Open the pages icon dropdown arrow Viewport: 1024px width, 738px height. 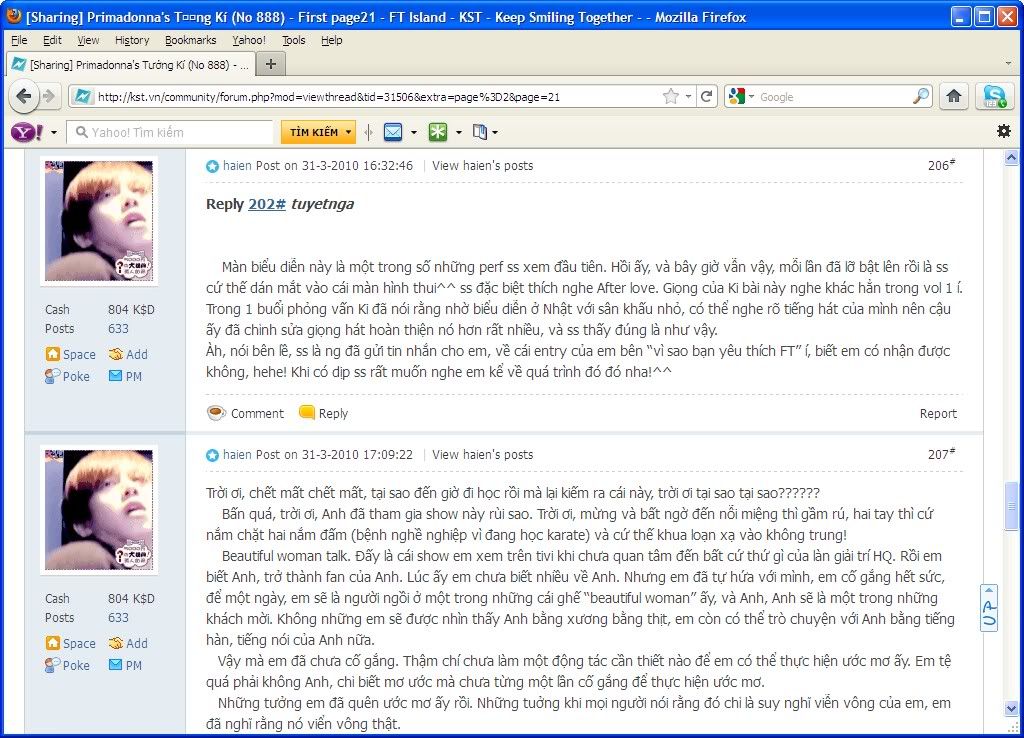(x=495, y=133)
